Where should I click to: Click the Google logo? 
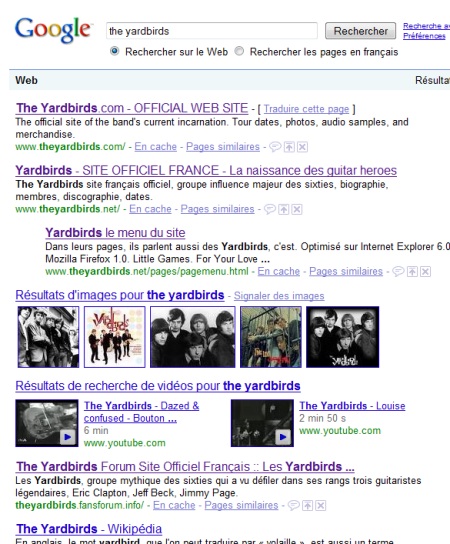pyautogui.click(x=53, y=30)
